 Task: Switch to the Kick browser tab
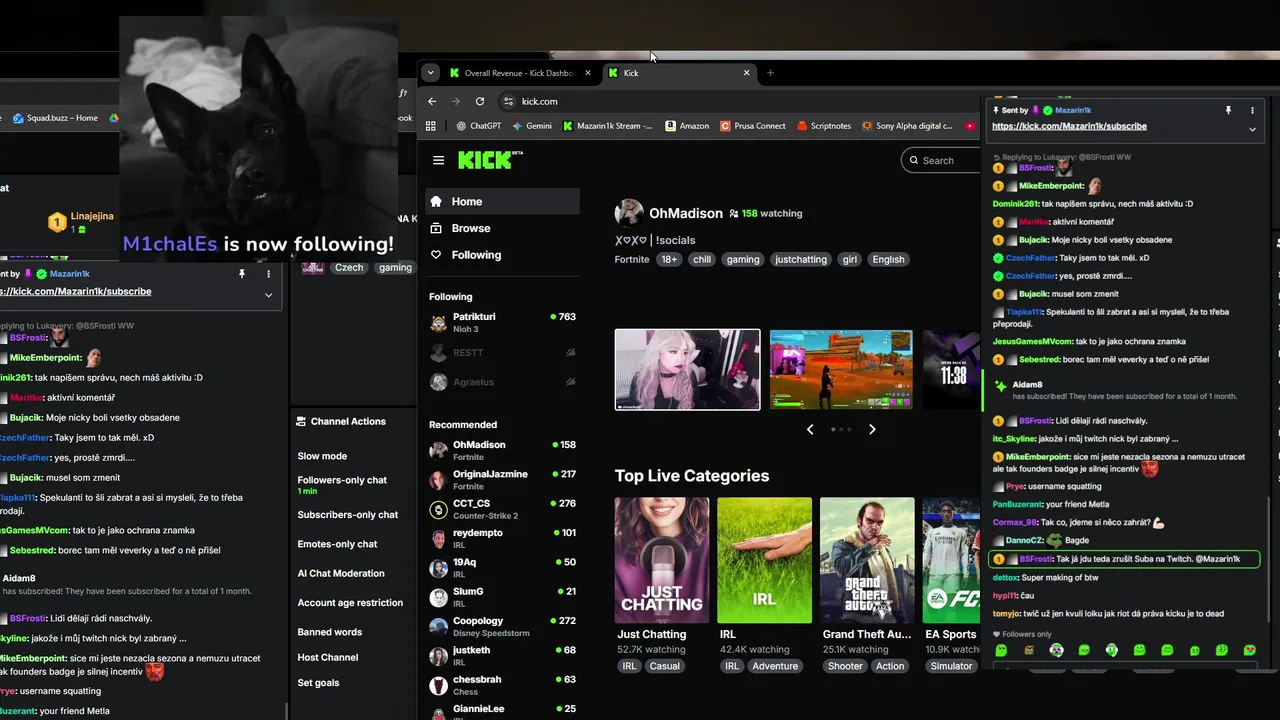[680, 73]
